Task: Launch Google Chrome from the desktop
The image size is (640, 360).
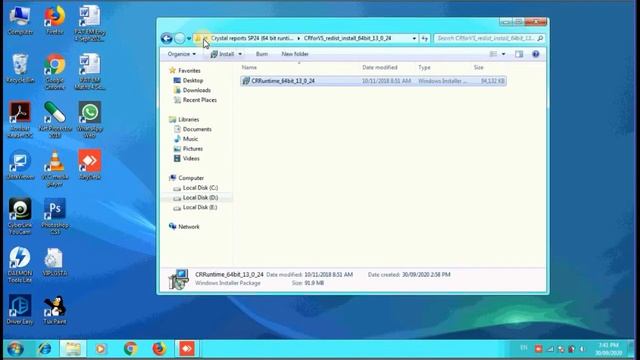Action: [55, 71]
